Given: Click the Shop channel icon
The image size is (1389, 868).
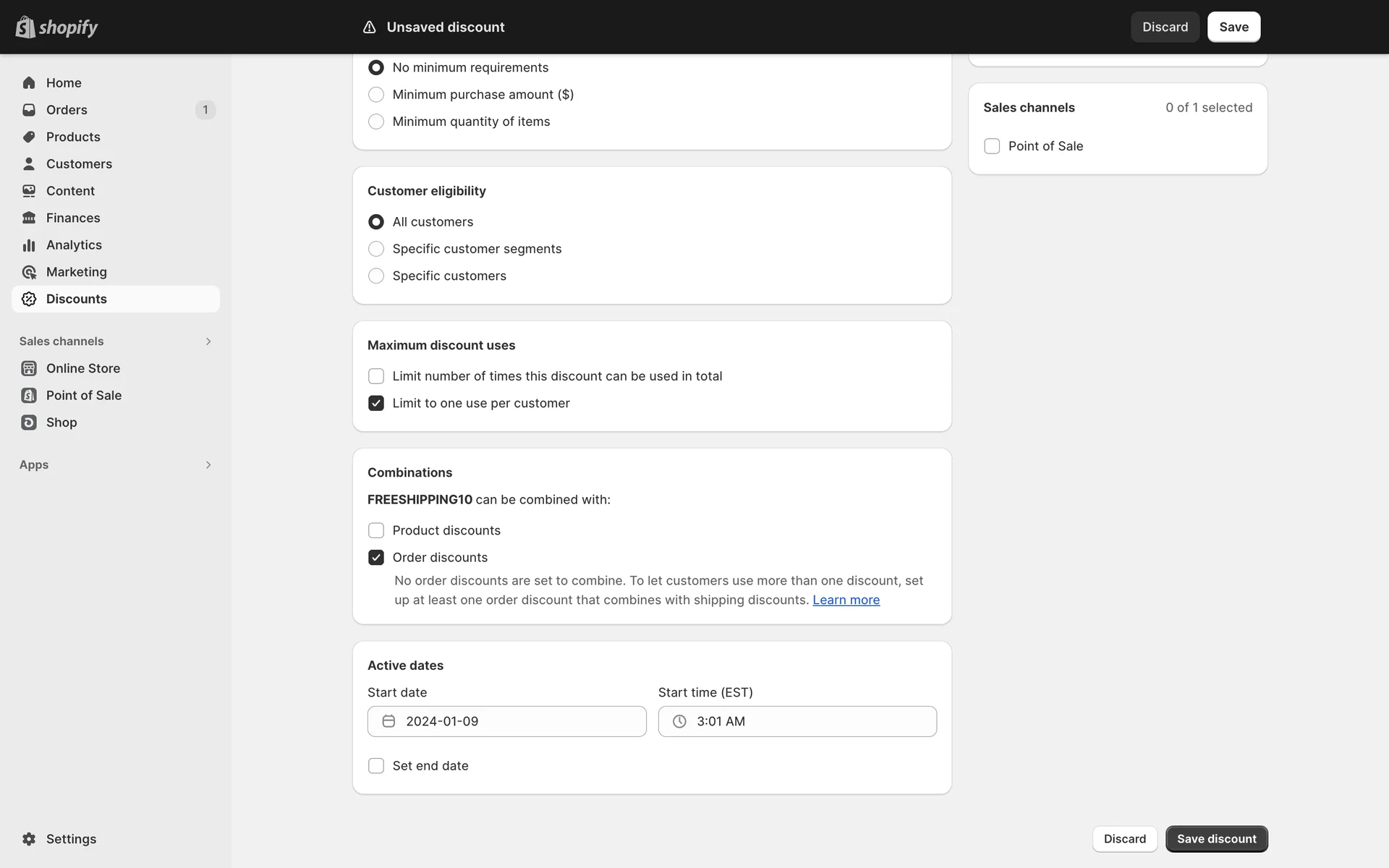Looking at the screenshot, I should click(x=29, y=422).
